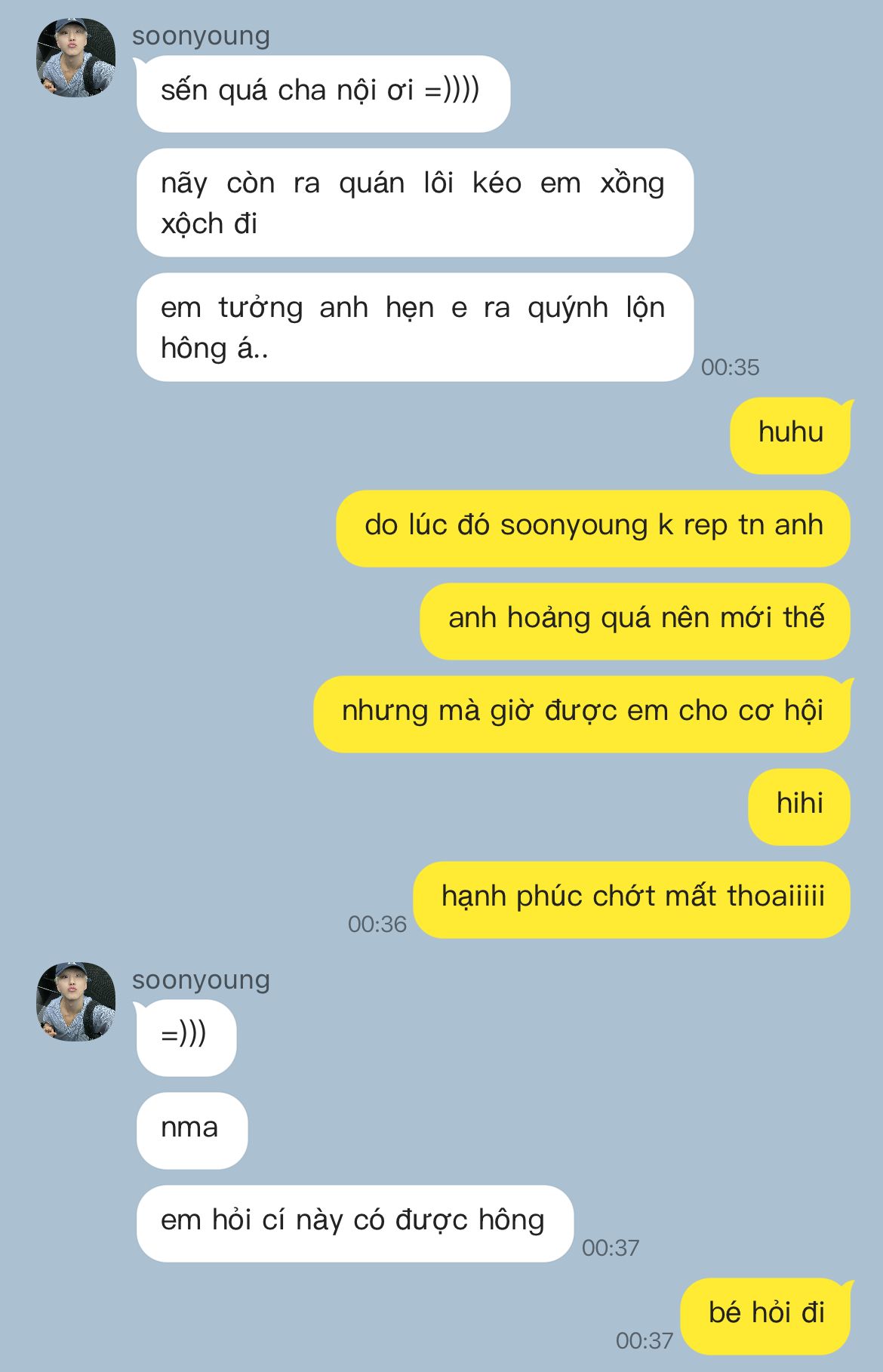
Task: Tap the 'hạnh phúc chớt mất thoaiiiii' message
Action: [632, 900]
